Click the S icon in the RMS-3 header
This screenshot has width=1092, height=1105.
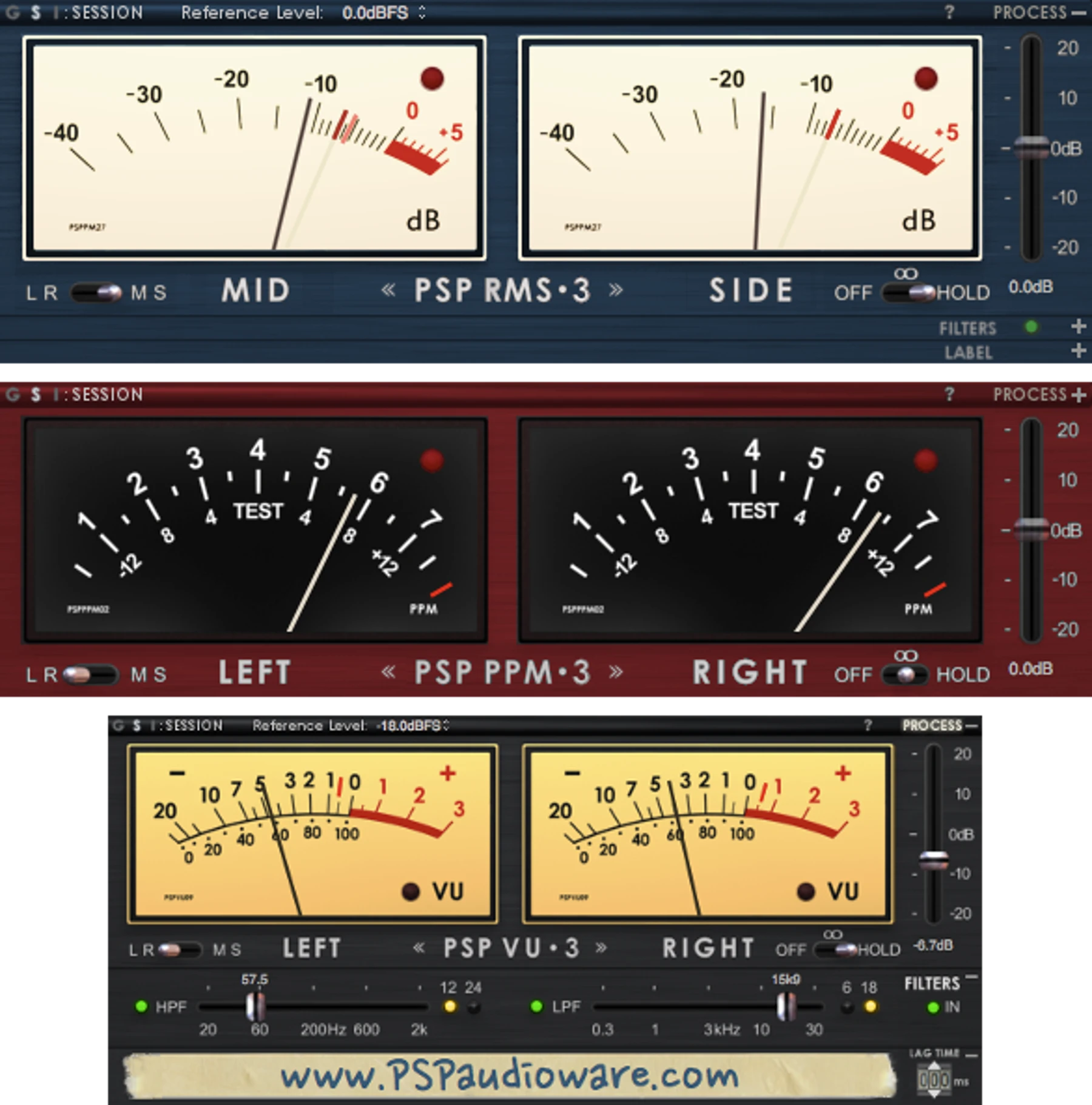[36, 12]
